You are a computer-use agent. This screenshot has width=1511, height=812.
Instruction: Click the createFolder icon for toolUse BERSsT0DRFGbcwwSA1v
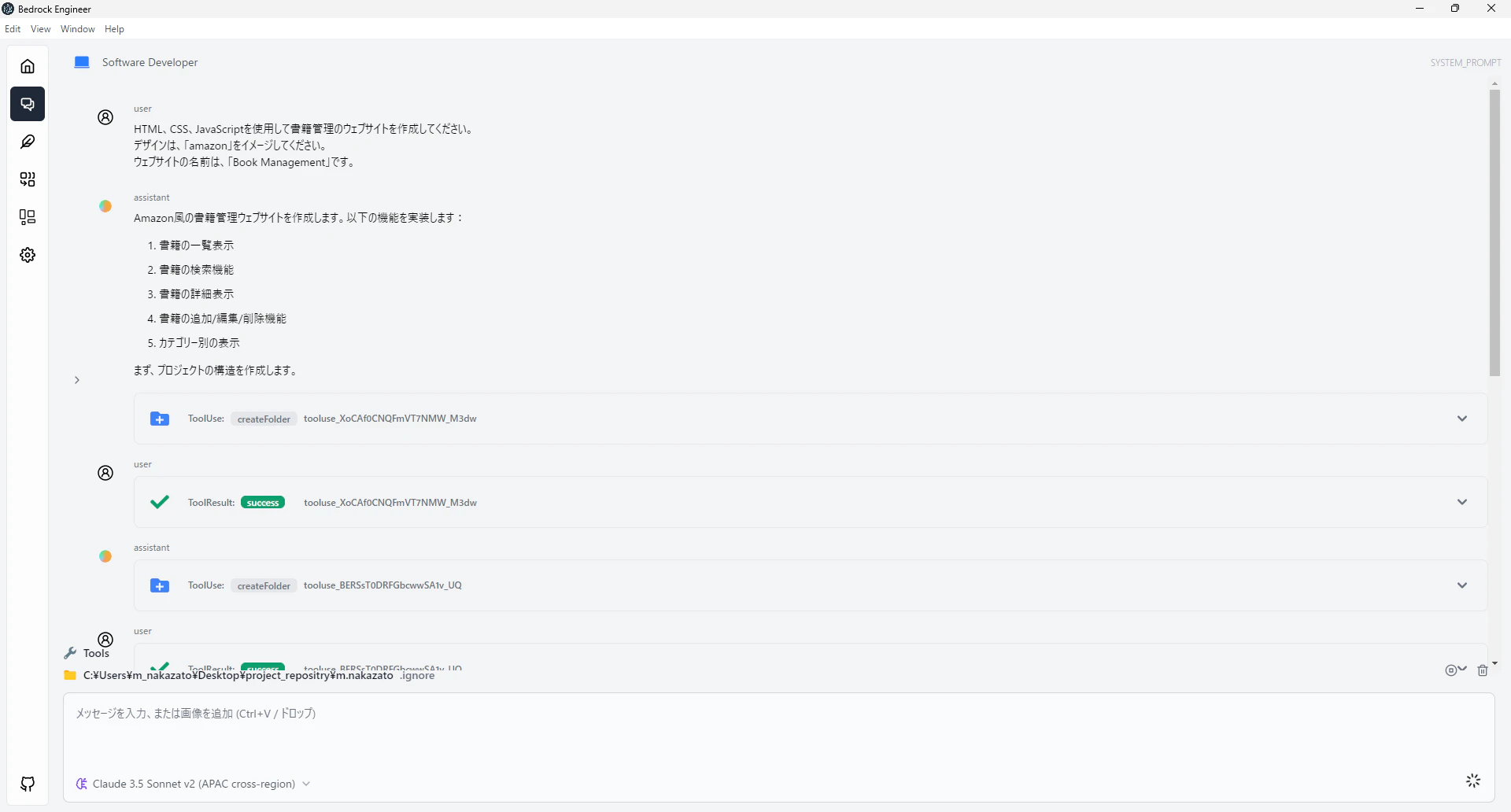[160, 585]
